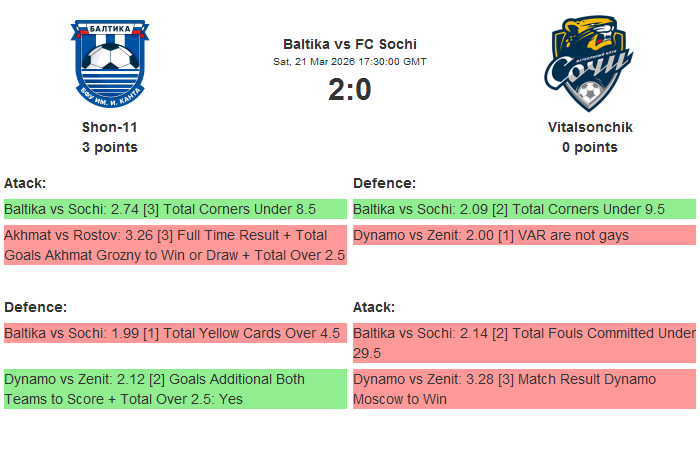Select the Both Teams to Score bet row

coord(175,389)
